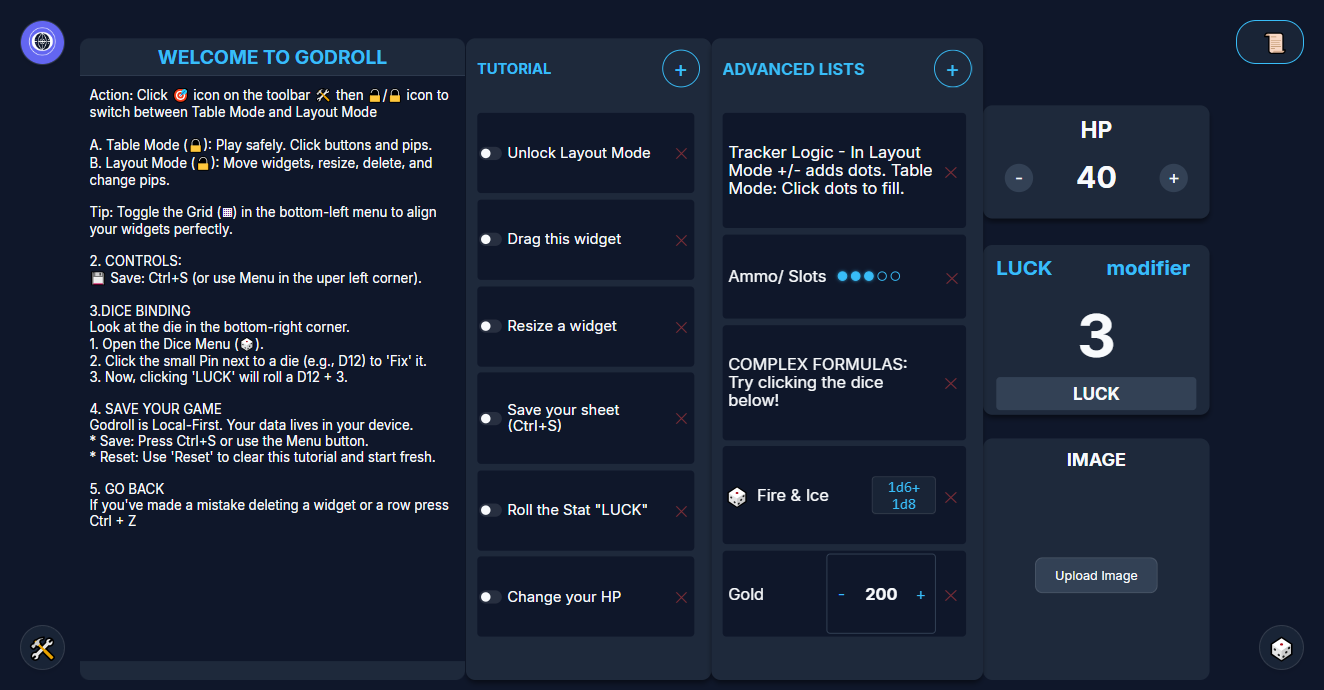Click the HP widget title
Screen dimensions: 1324x690
click(1096, 130)
